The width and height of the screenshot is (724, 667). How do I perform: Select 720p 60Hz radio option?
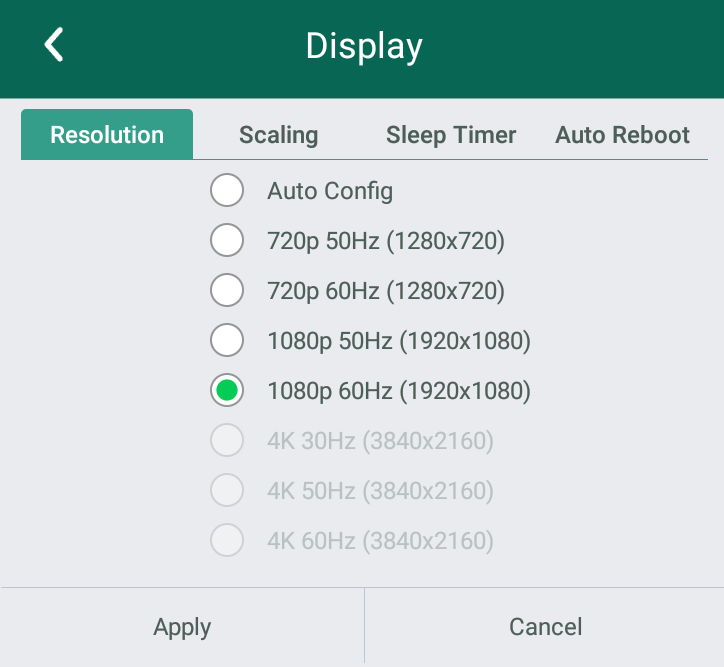point(227,290)
